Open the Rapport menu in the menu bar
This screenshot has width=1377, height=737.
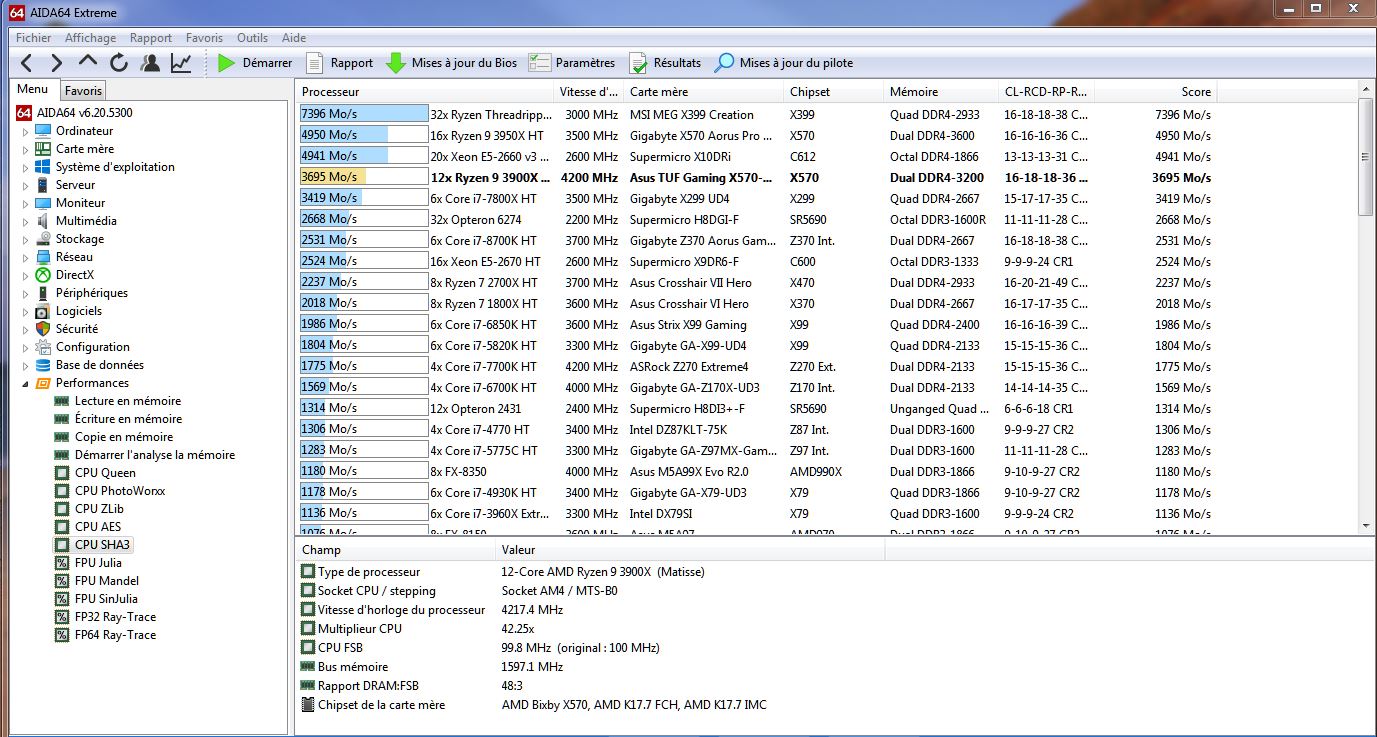coord(151,38)
